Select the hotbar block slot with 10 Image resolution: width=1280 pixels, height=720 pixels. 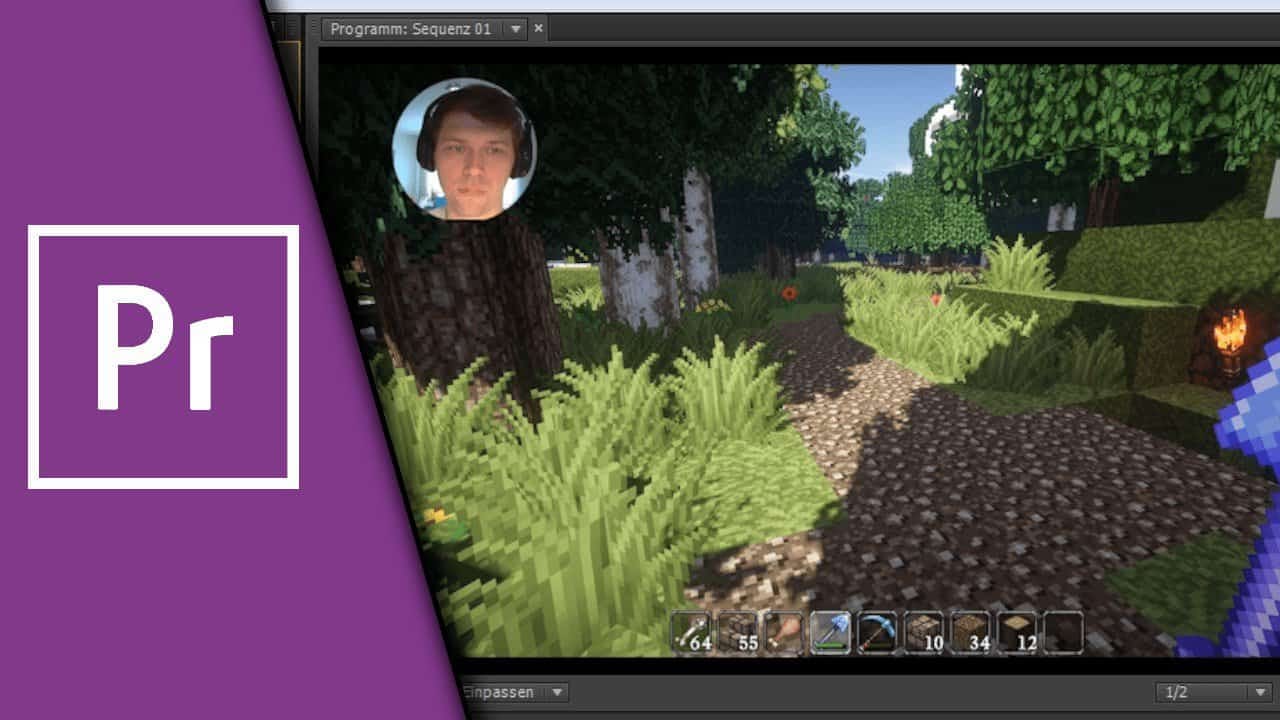[x=924, y=633]
